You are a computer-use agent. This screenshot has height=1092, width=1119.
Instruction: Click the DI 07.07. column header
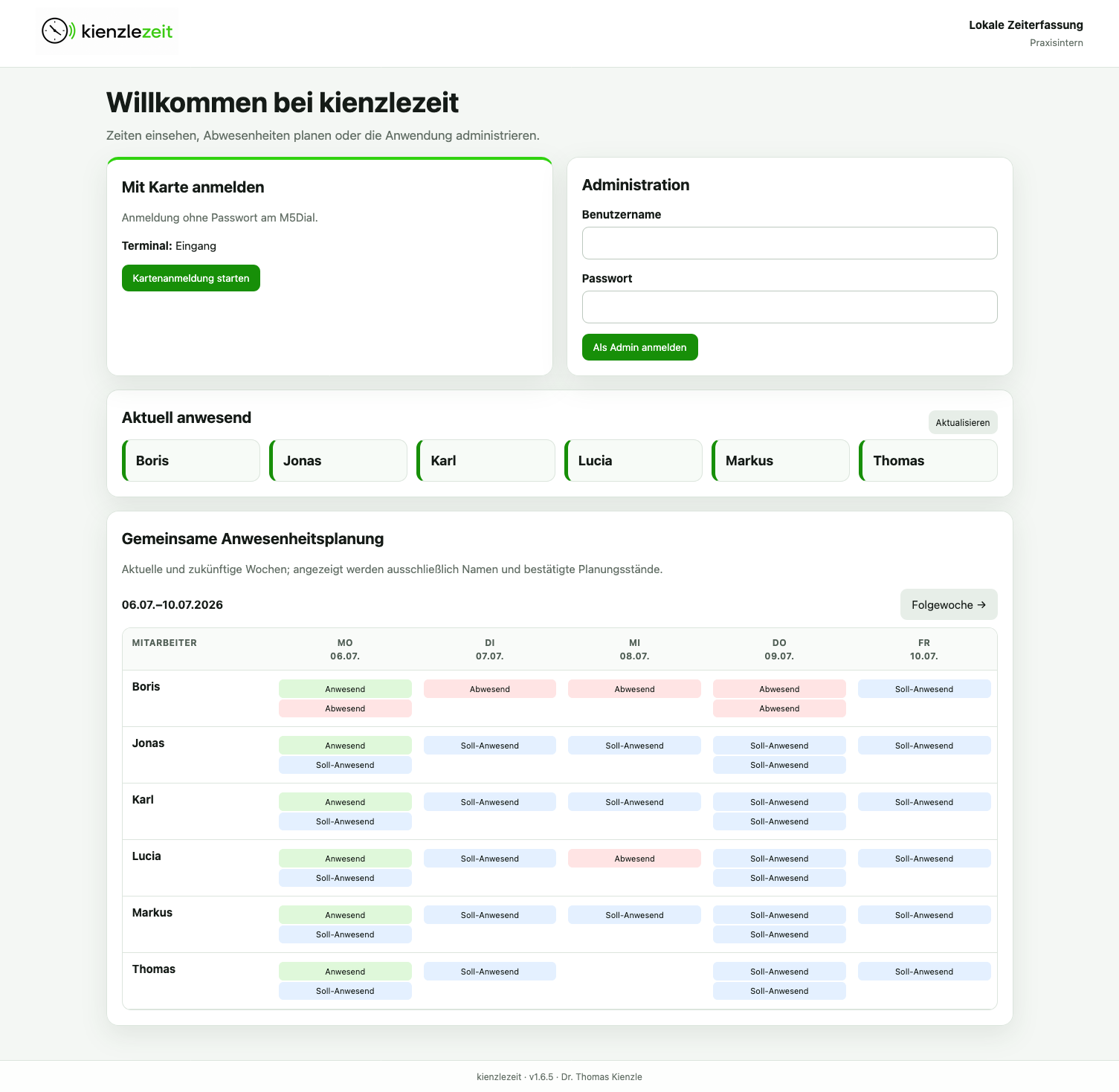coord(490,650)
